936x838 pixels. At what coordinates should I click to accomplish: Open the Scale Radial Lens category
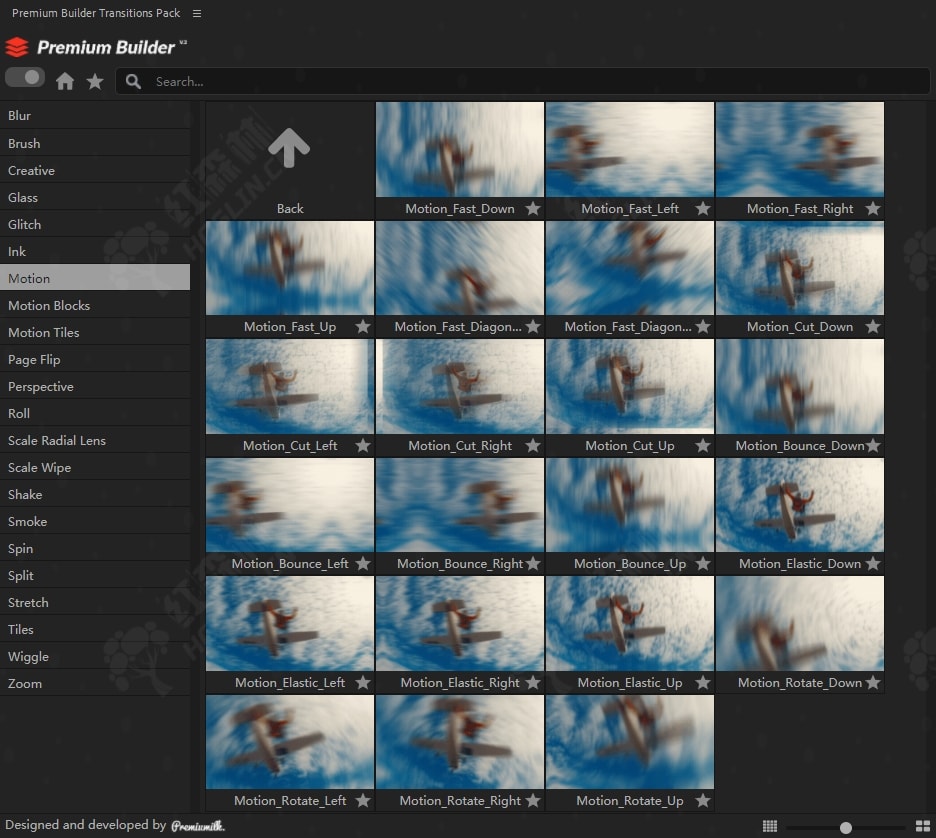point(95,440)
